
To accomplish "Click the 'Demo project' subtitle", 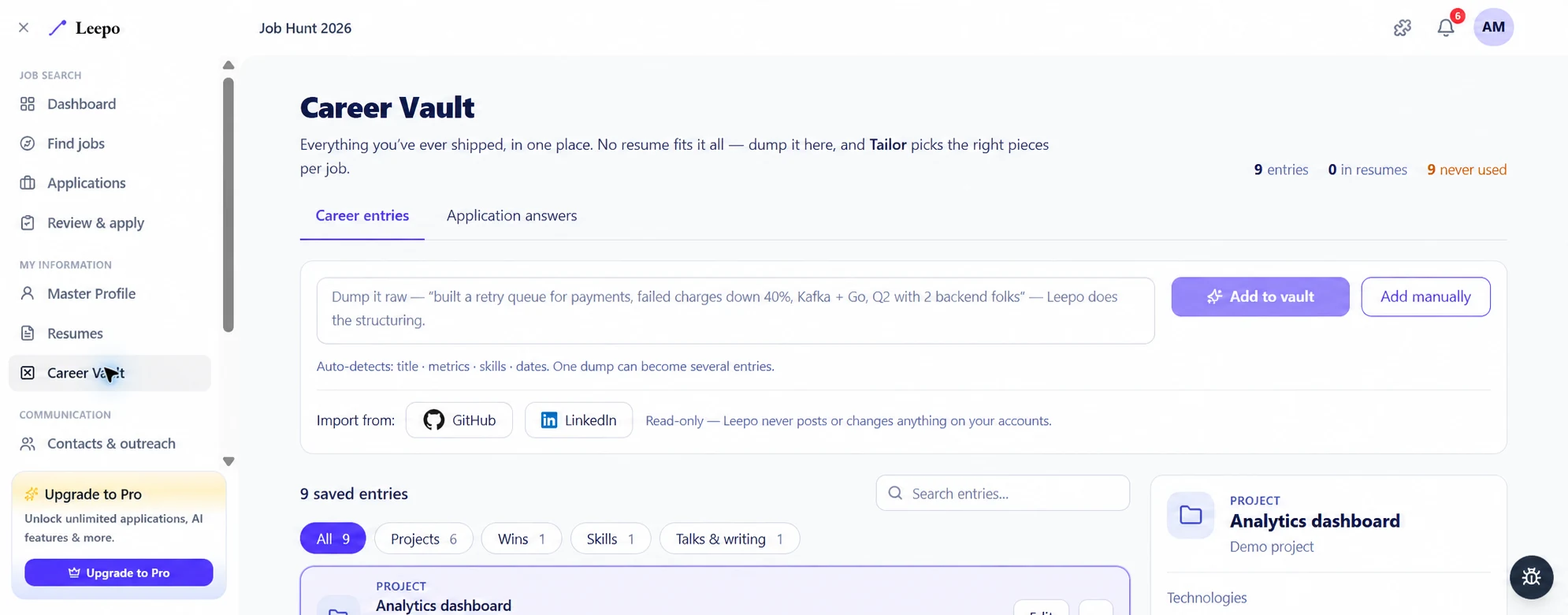I will pos(1272,546).
